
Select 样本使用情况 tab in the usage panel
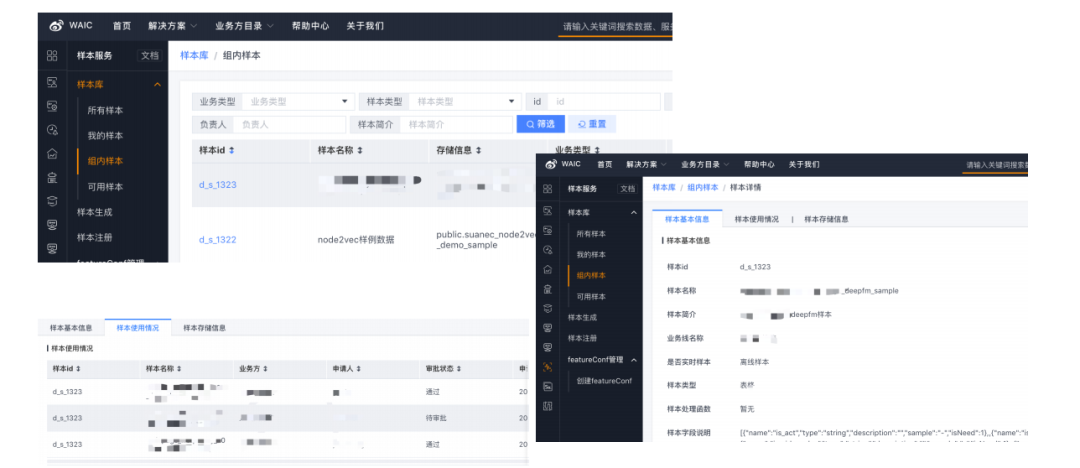pos(138,328)
